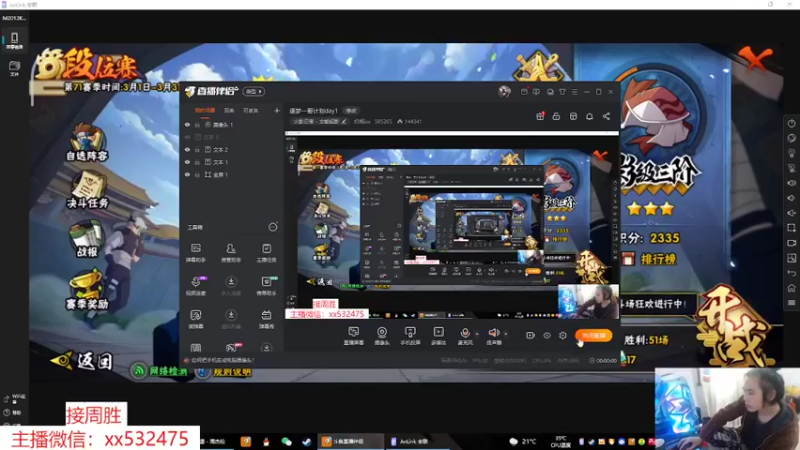Add 直播屏幕 screen capture source
This screenshot has width=800, height=450.
pyautogui.click(x=354, y=336)
